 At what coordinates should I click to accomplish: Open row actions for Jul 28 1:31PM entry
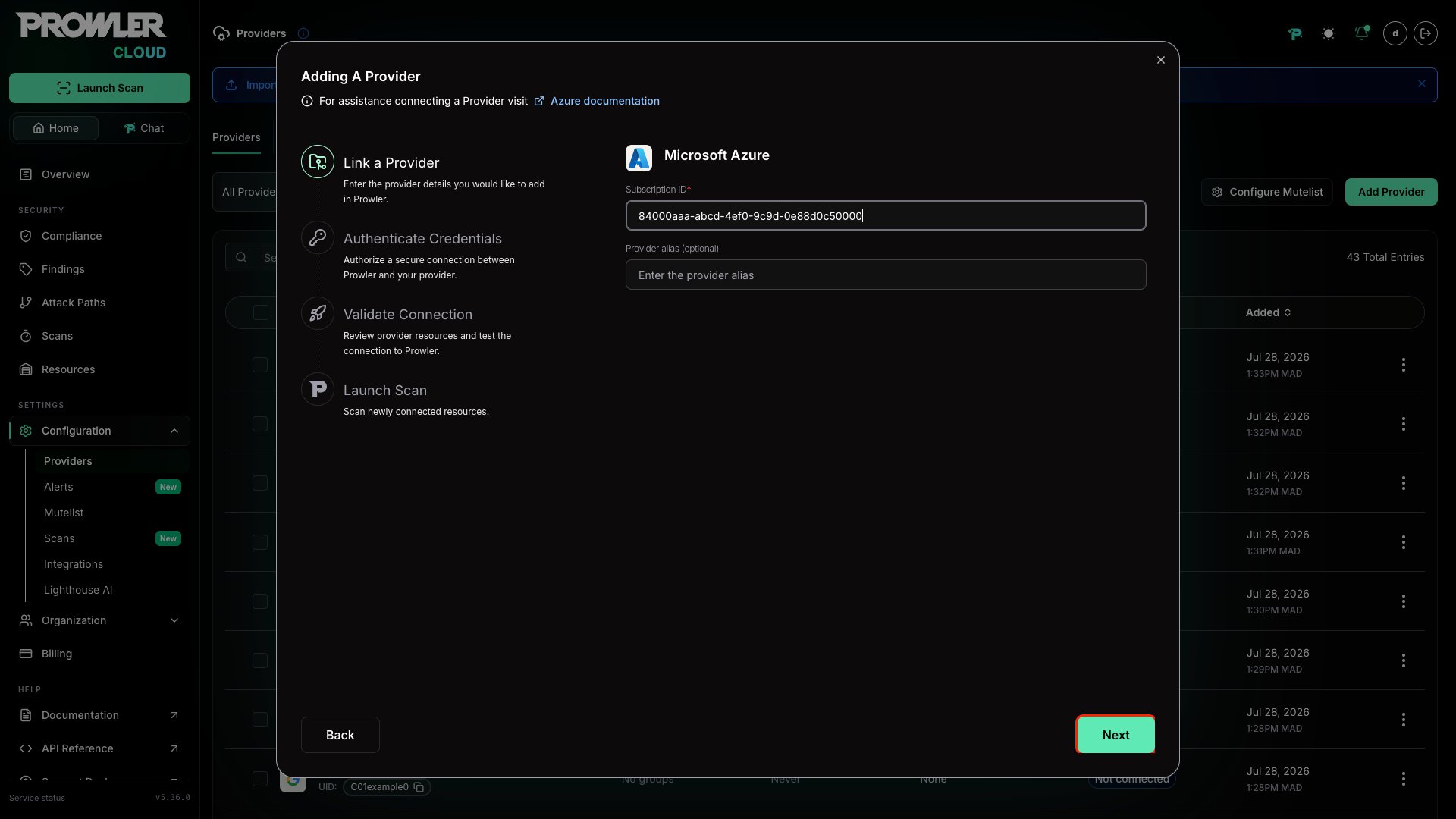[x=1404, y=542]
